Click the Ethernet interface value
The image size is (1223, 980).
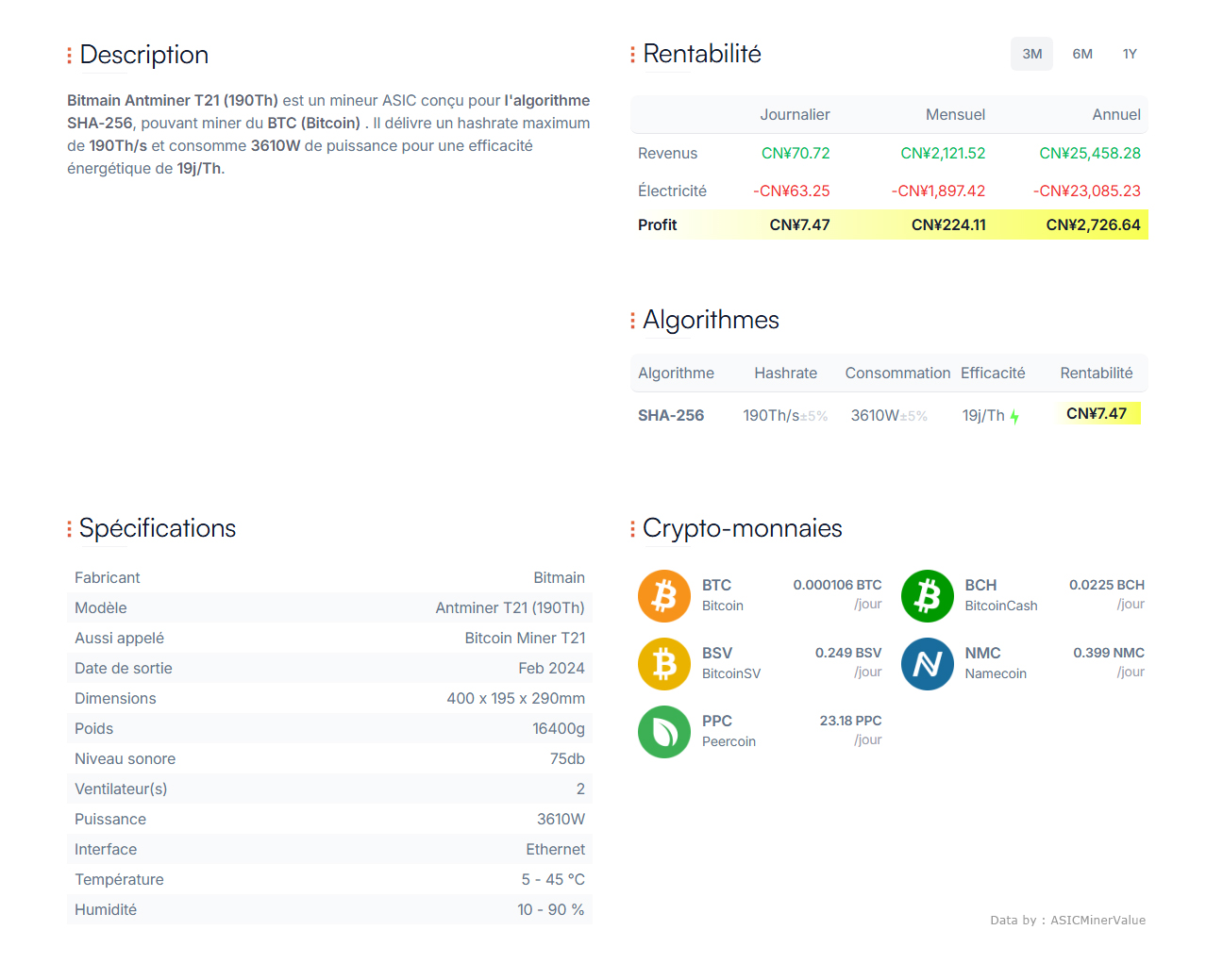coord(555,849)
